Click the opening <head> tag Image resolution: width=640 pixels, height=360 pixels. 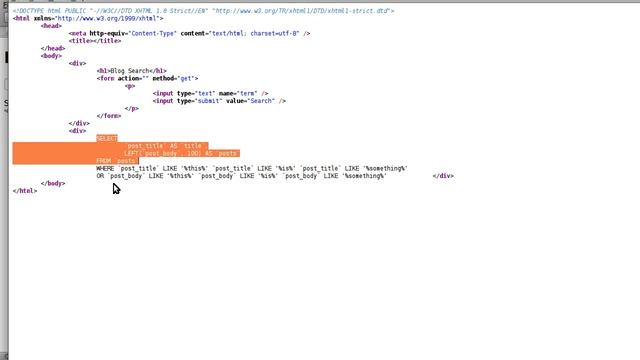[51, 26]
